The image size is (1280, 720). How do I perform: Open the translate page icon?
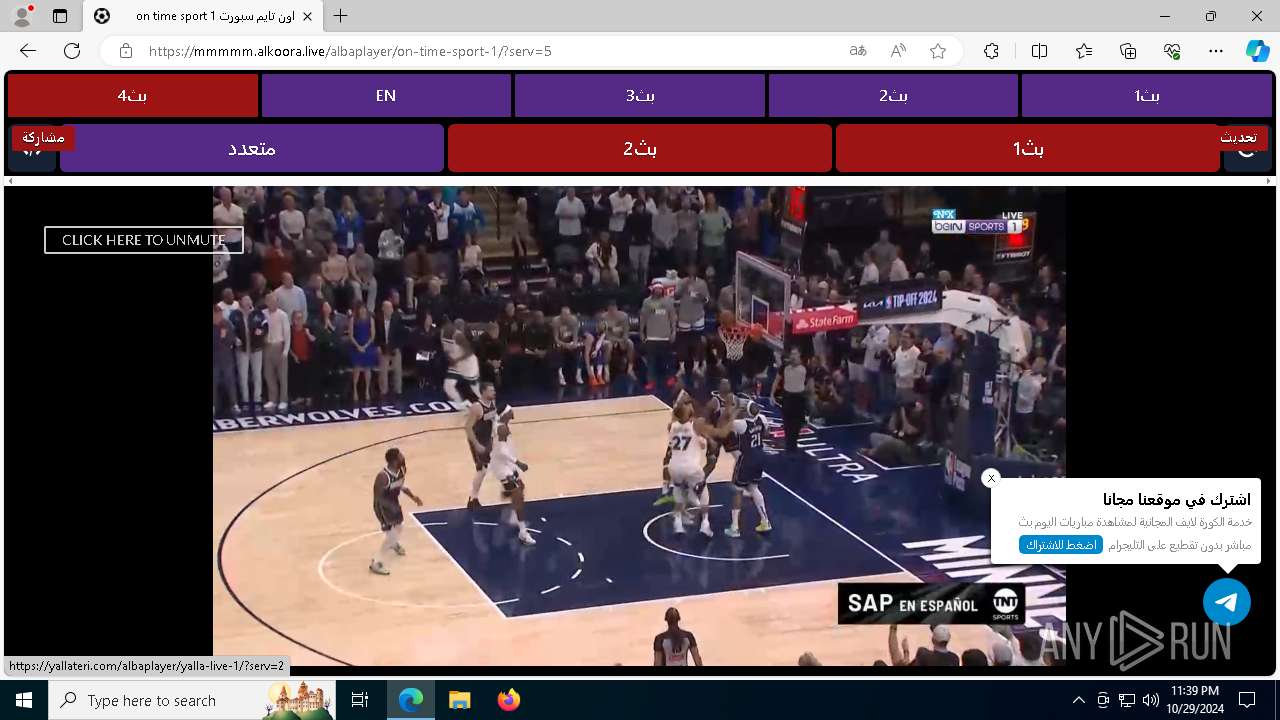click(x=857, y=51)
